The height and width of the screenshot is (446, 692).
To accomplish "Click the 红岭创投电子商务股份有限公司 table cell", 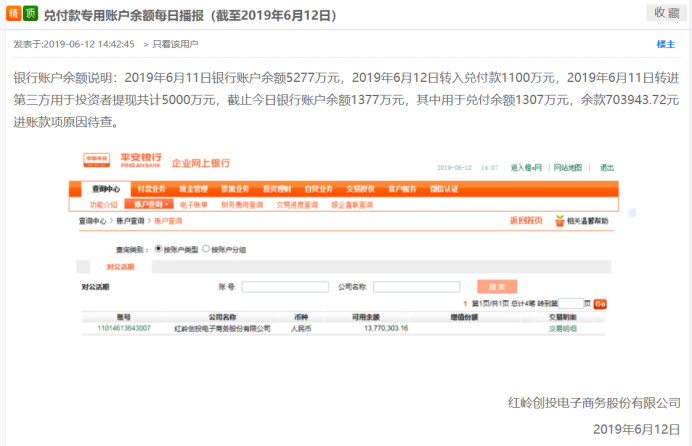I will [222, 329].
